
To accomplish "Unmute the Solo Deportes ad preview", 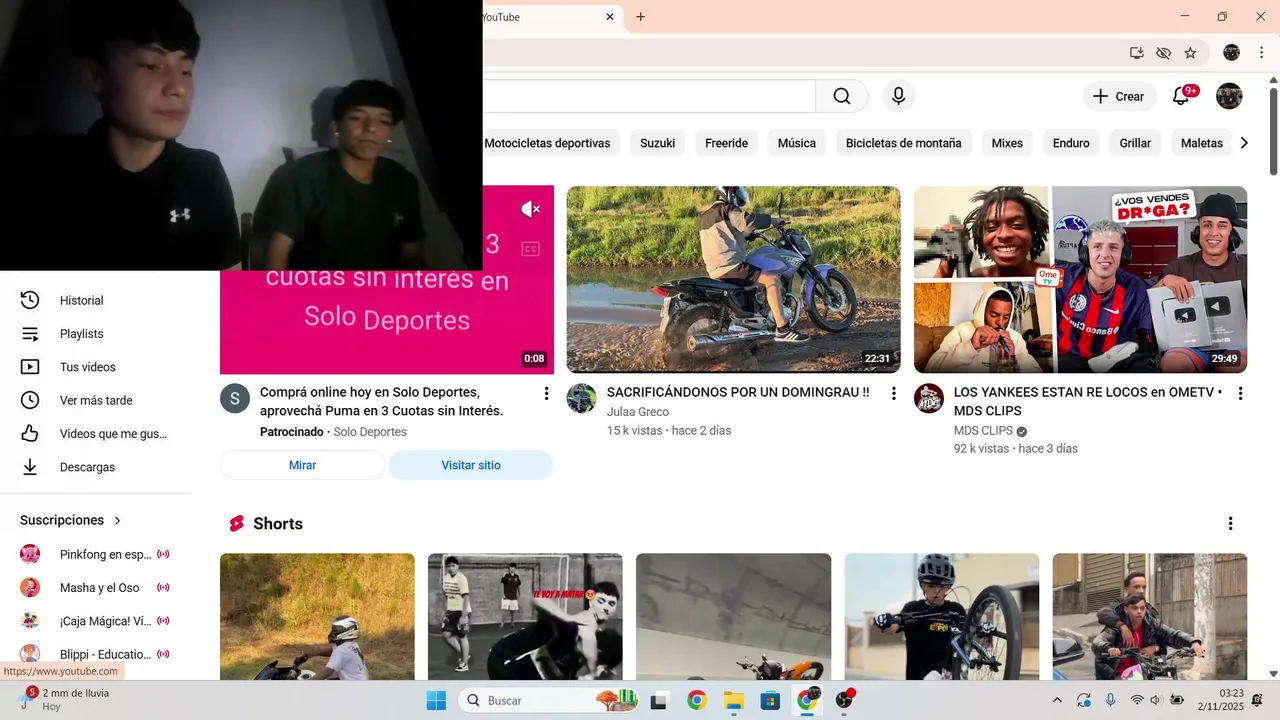I will (x=530, y=209).
